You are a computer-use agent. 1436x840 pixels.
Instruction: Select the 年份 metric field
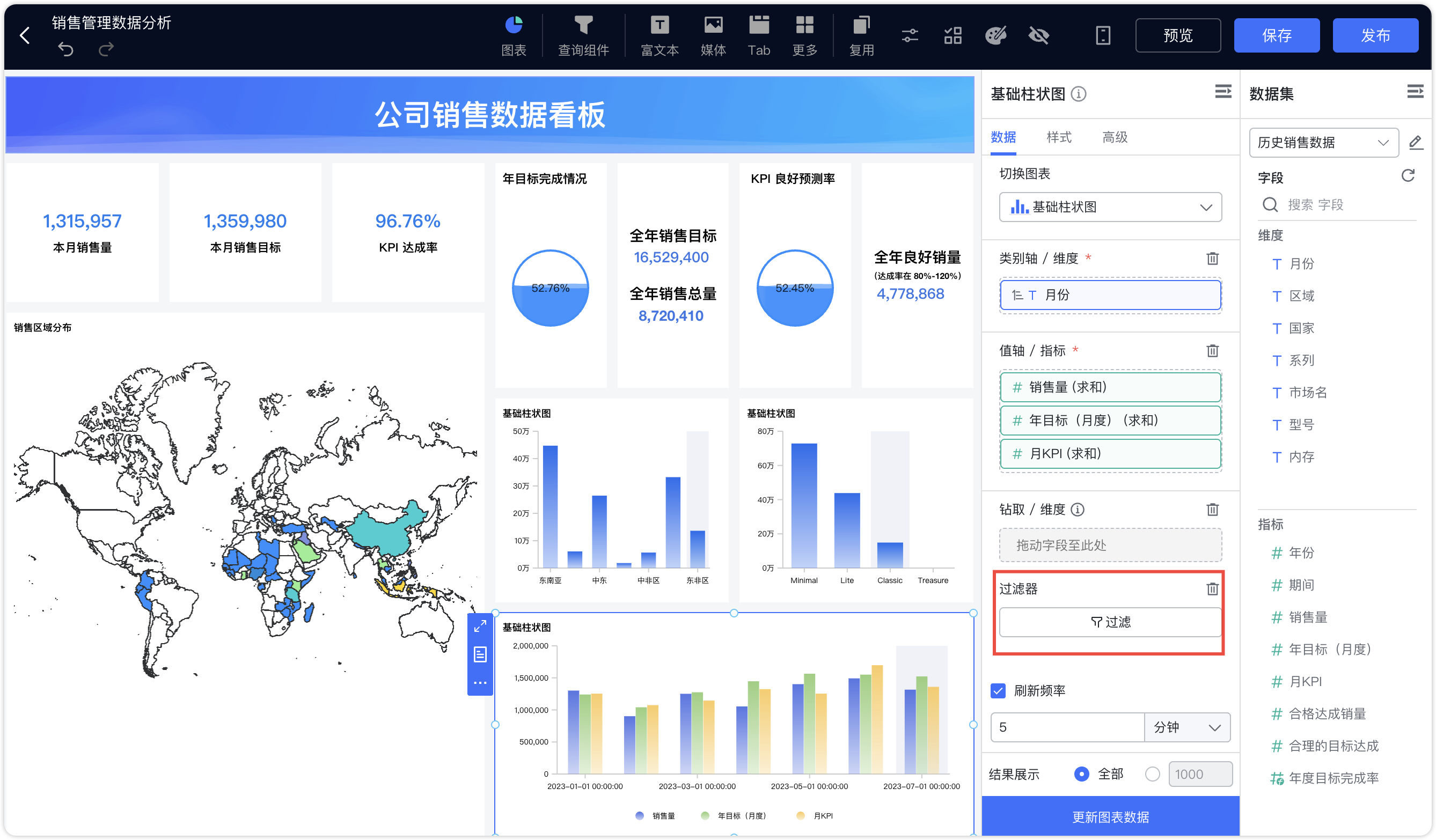[x=1300, y=553]
